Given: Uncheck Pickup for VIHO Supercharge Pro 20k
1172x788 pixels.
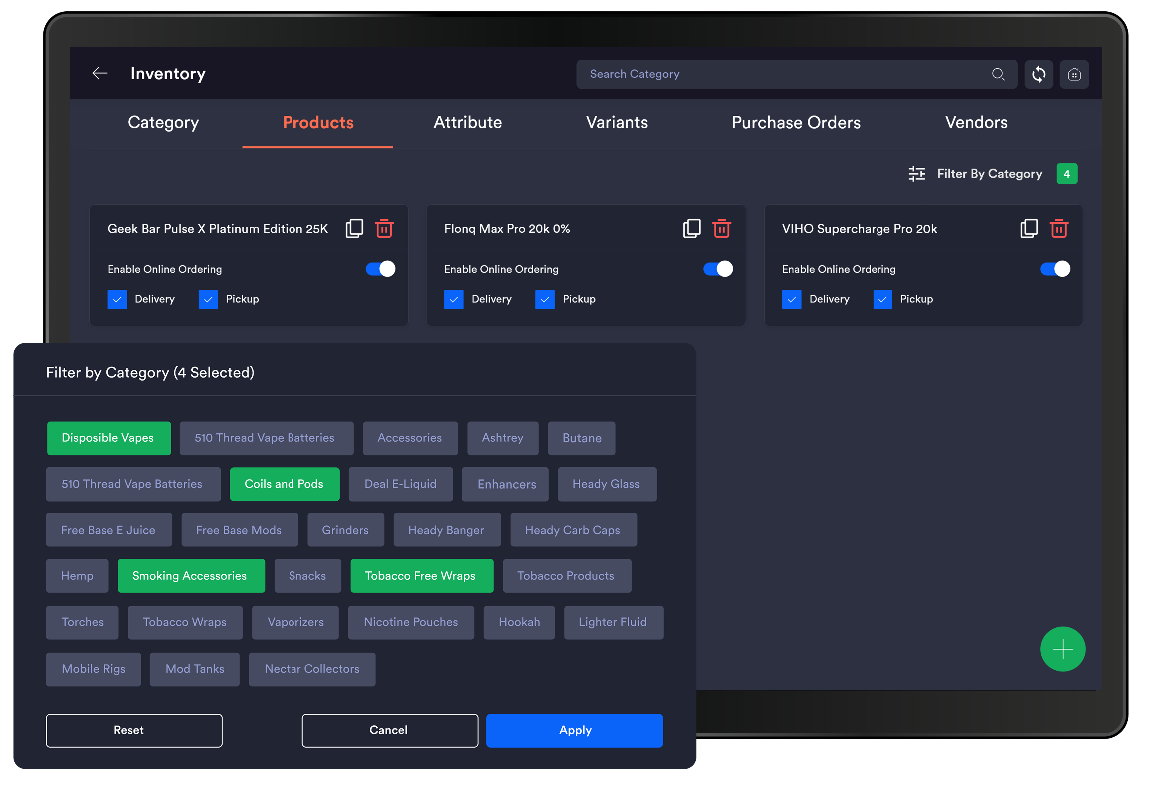Looking at the screenshot, I should [883, 299].
